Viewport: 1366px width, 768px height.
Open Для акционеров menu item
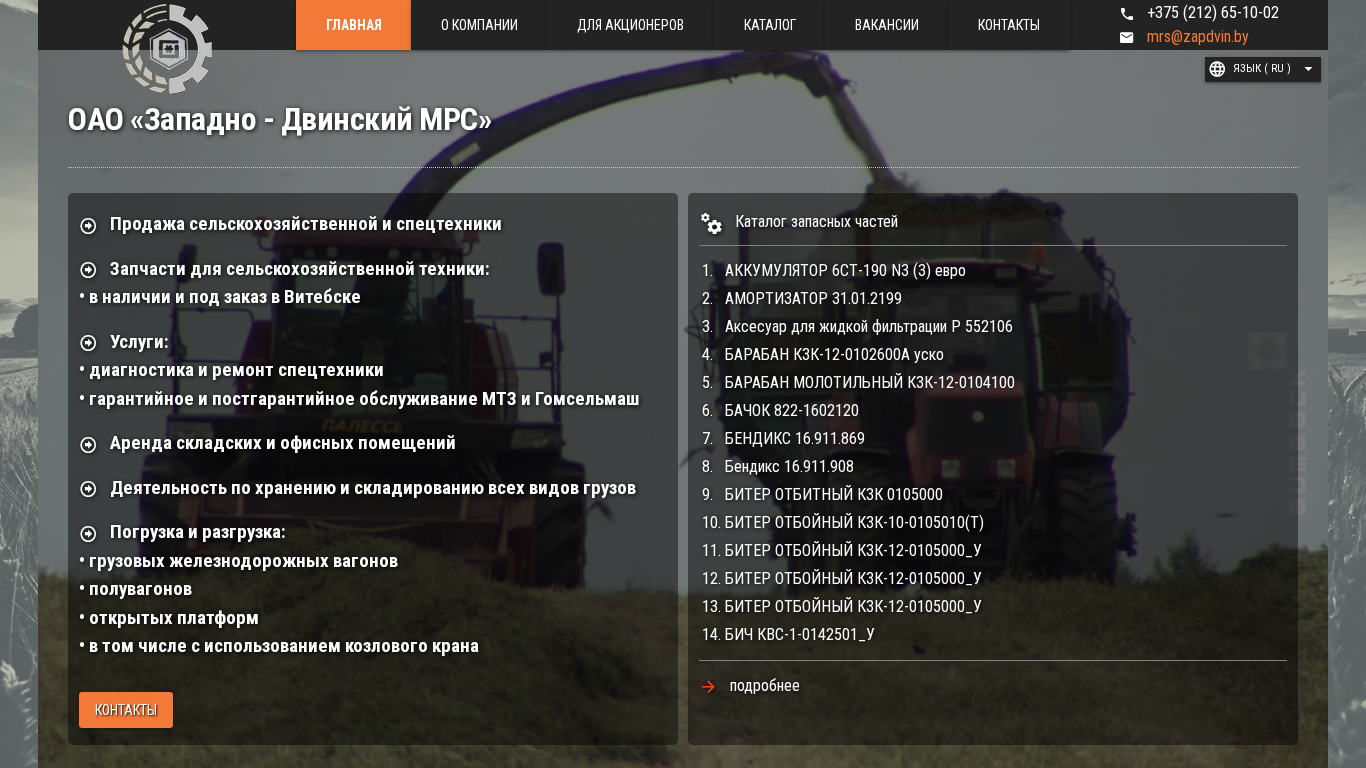click(630, 25)
